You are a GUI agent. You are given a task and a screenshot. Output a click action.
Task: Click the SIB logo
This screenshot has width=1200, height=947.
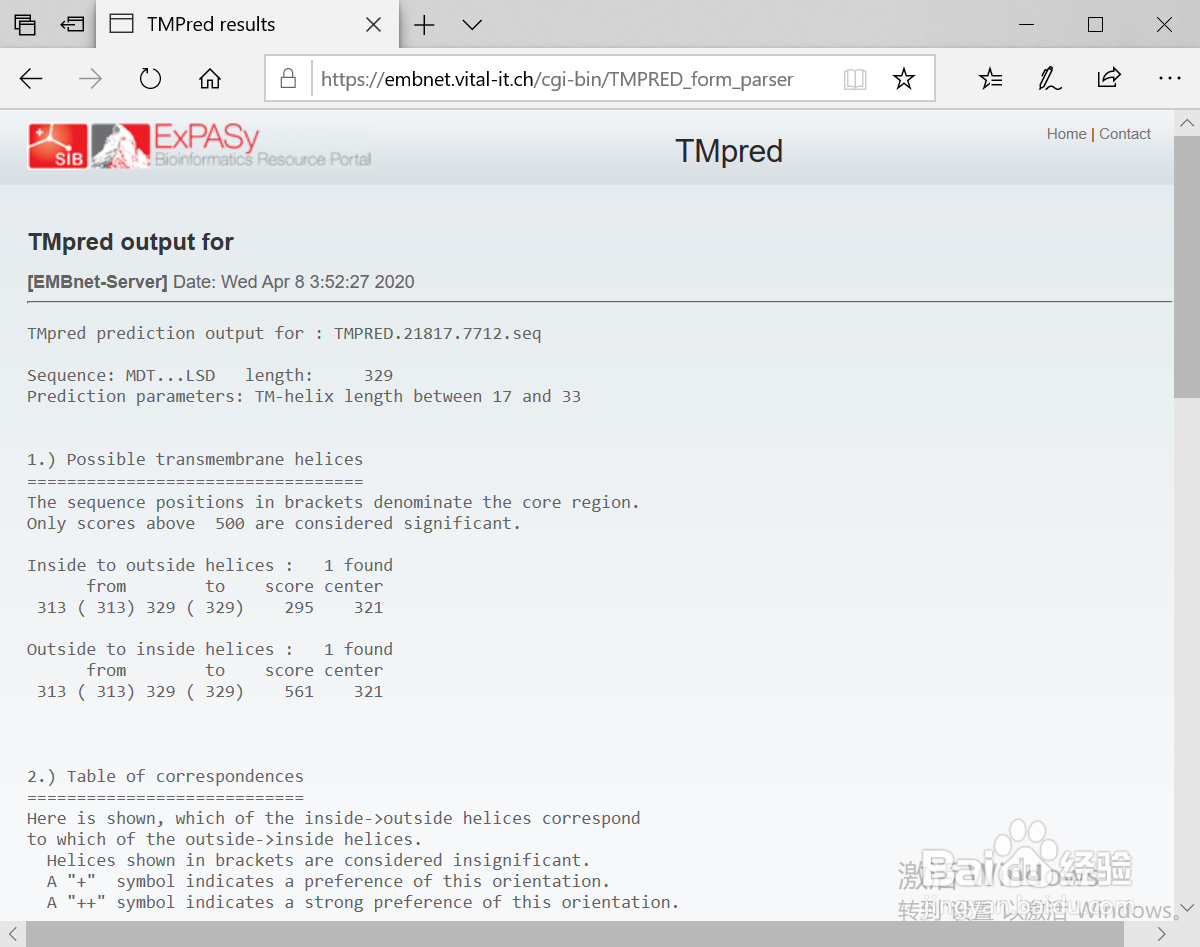[x=58, y=146]
